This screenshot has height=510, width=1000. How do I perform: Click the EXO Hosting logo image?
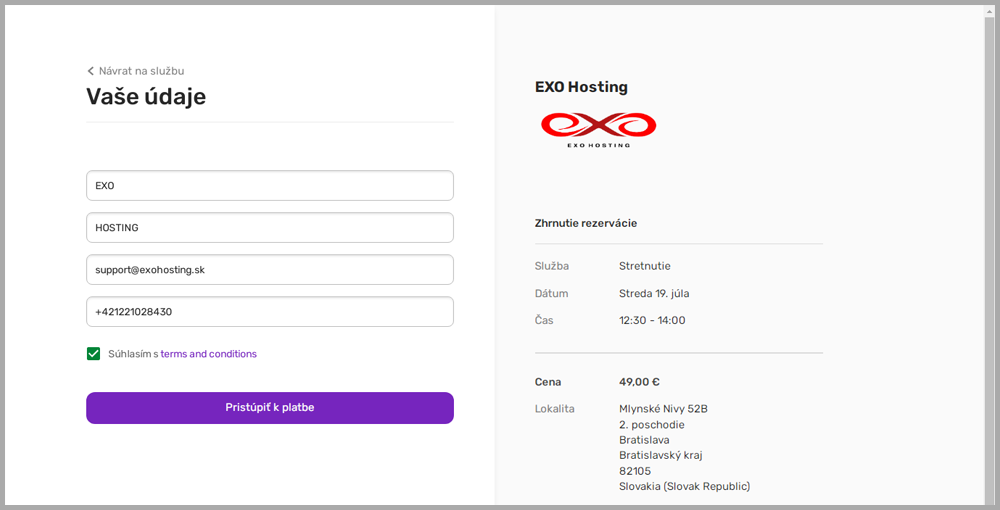point(598,129)
